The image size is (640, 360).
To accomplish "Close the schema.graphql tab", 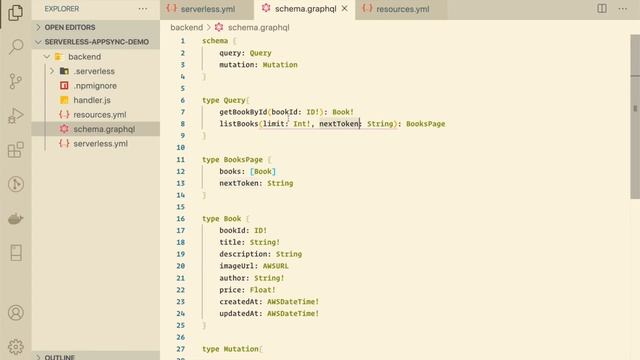I will point(344,9).
